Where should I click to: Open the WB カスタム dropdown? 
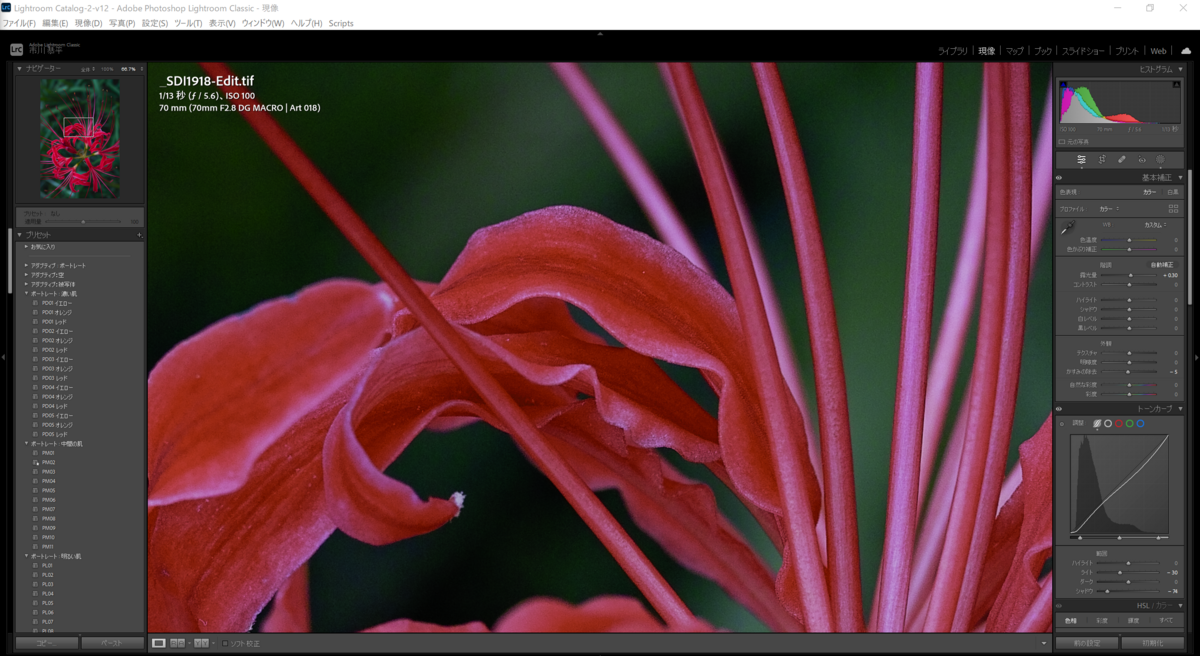[x=1156, y=225]
